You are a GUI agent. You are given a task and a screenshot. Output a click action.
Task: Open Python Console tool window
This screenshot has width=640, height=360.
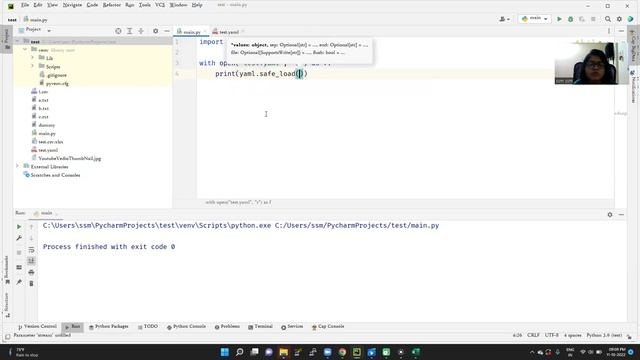186,327
